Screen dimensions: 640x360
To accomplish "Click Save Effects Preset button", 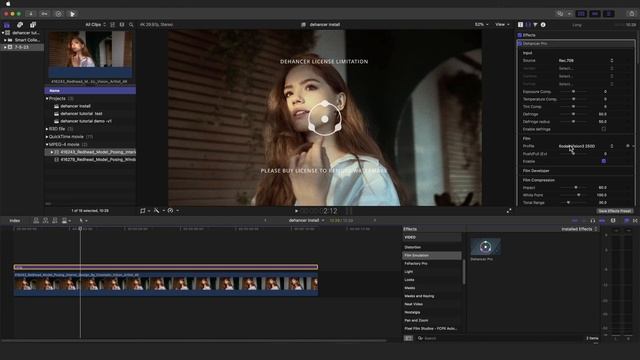I will pos(615,211).
